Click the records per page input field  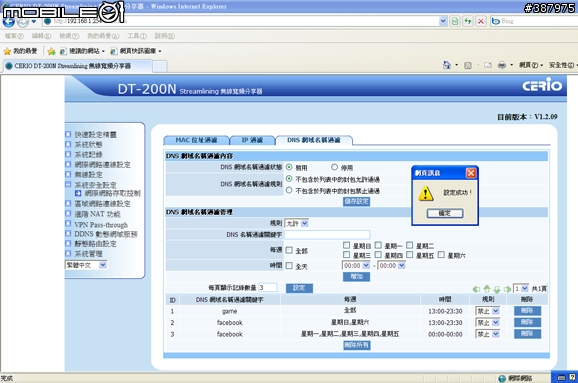pyautogui.click(x=268, y=288)
